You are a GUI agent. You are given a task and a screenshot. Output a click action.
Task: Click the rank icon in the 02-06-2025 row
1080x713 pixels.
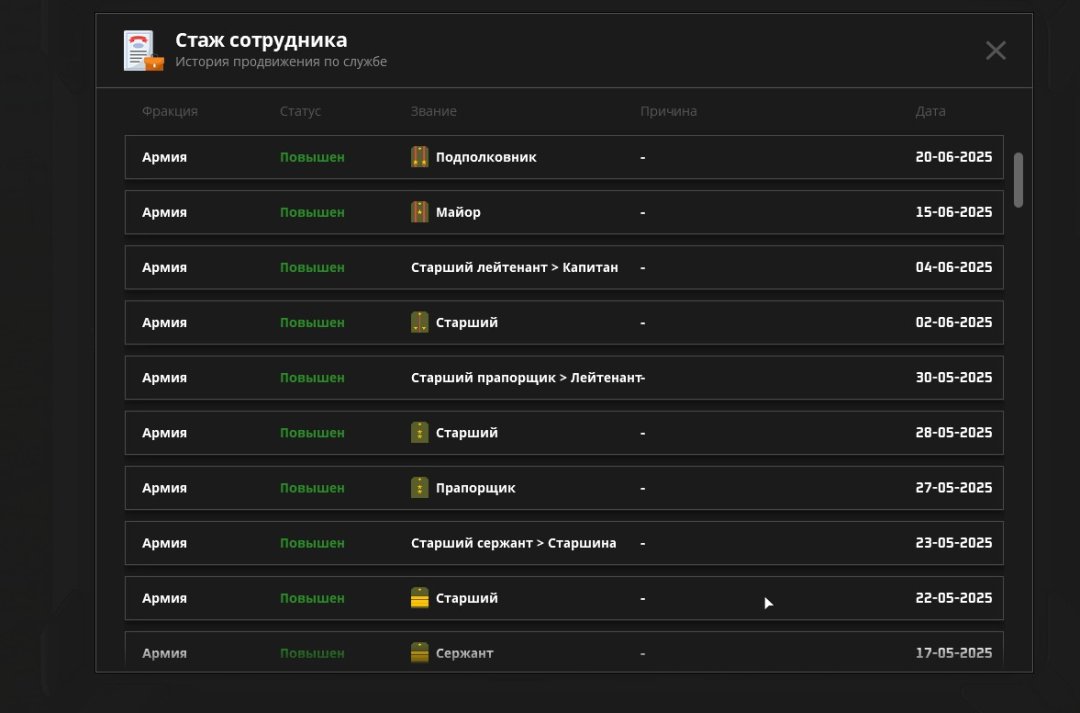pos(419,322)
